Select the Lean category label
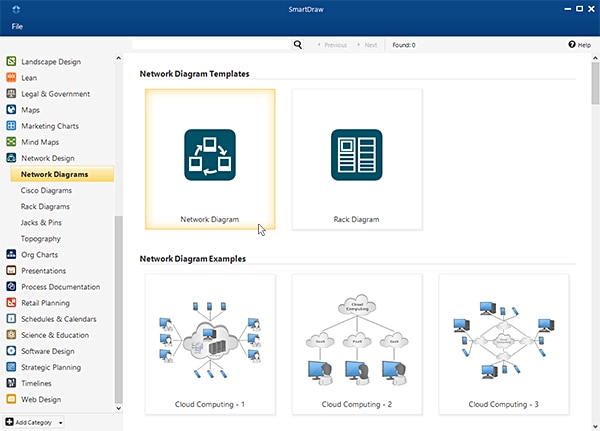 click(29, 78)
